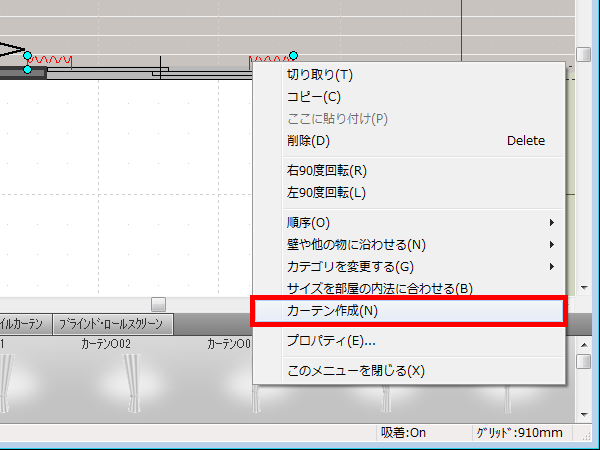Switch to the ブラインド・ロールスクリーン tab
The image size is (600, 450).
click(x=113, y=324)
